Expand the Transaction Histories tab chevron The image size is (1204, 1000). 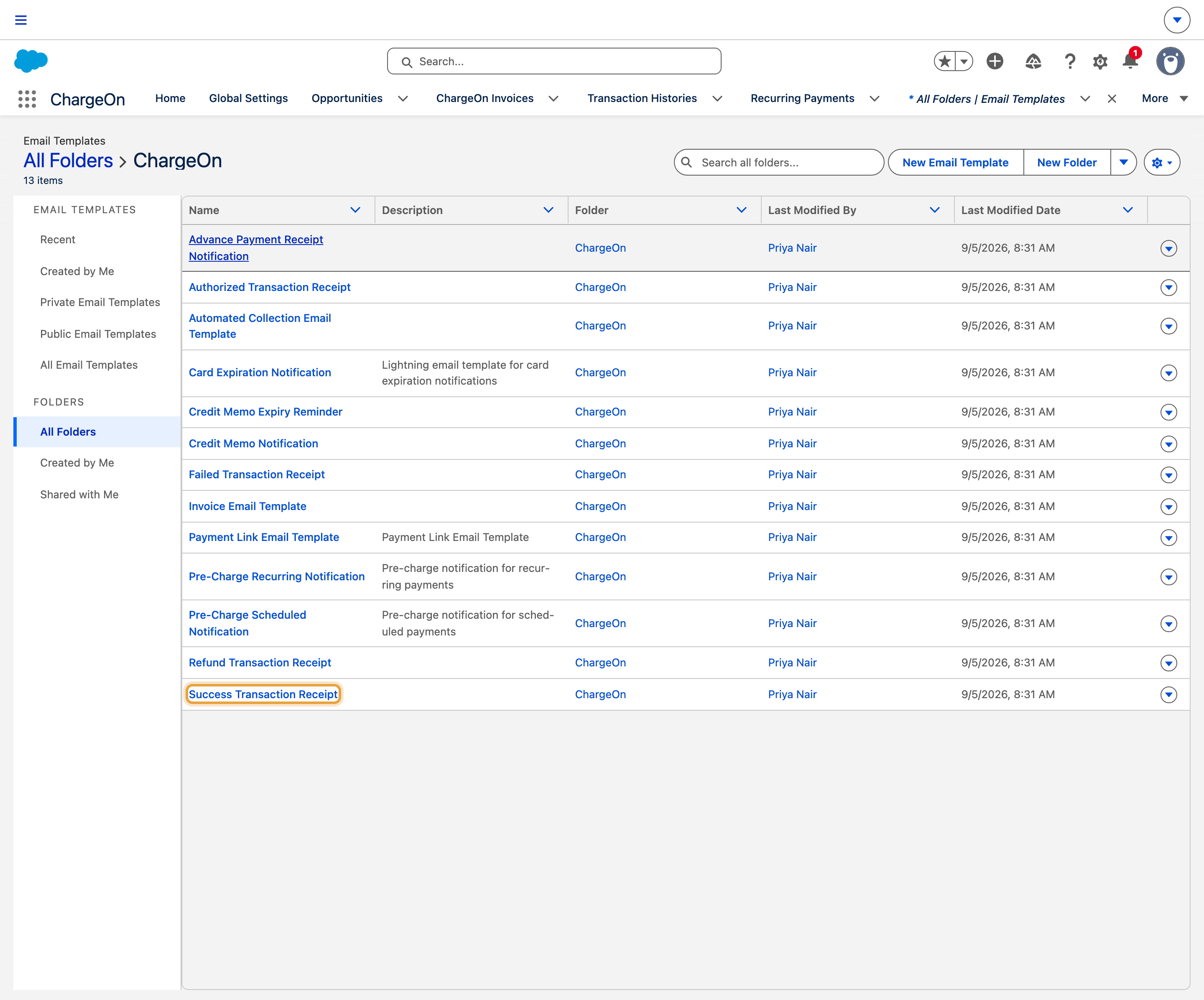click(717, 99)
